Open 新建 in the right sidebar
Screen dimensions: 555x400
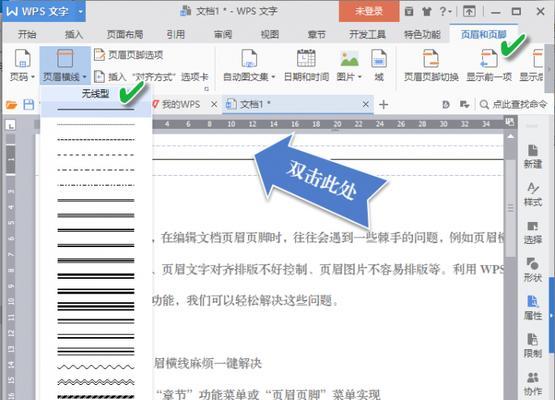click(x=533, y=156)
